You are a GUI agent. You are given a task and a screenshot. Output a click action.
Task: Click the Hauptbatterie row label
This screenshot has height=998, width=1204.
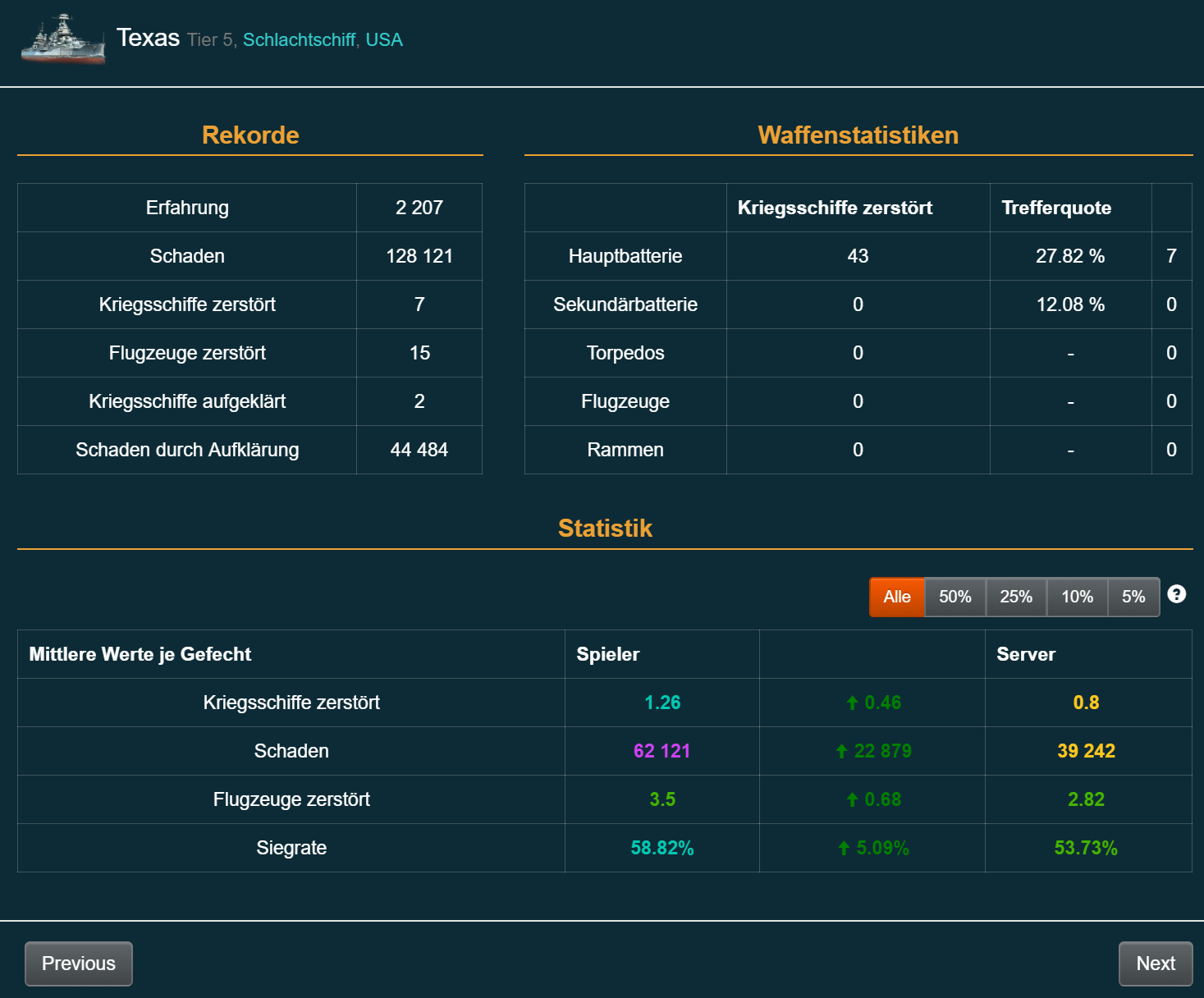[625, 256]
